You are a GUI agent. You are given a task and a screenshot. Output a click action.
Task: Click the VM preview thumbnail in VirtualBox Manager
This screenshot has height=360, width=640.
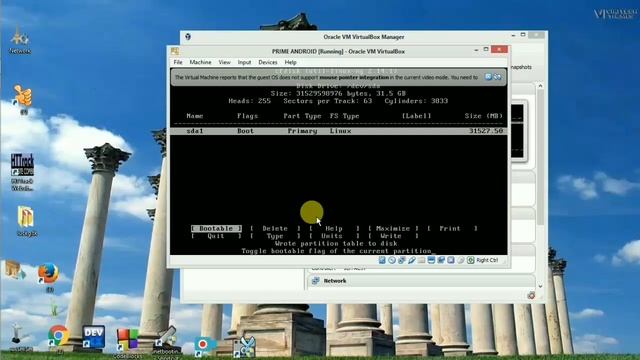(518, 131)
